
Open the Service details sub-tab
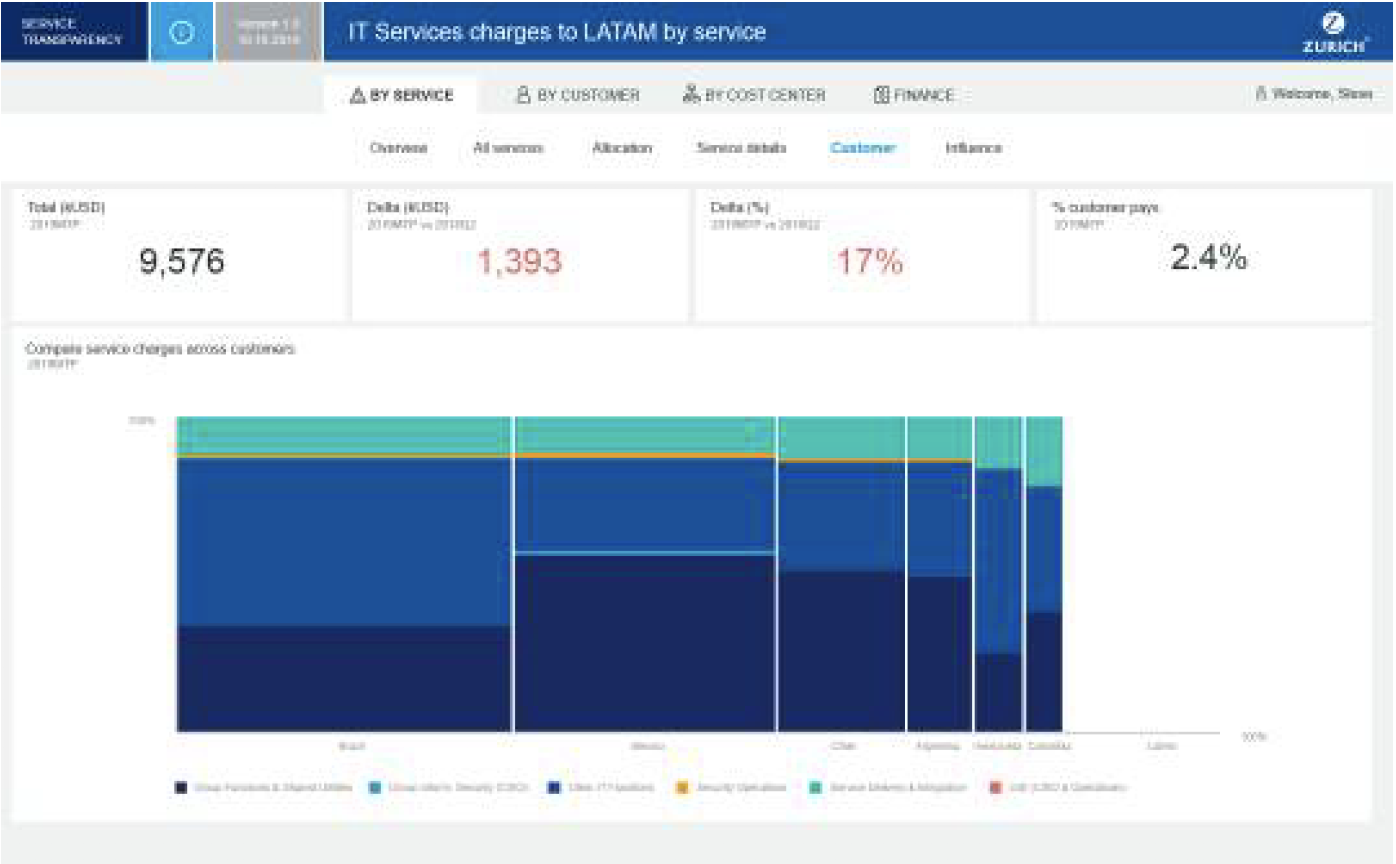click(741, 148)
